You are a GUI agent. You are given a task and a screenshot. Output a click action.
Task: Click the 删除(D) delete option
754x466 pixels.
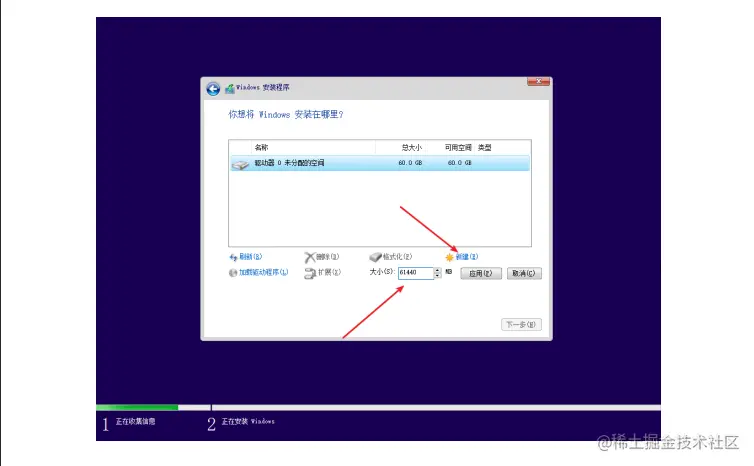tap(322, 257)
